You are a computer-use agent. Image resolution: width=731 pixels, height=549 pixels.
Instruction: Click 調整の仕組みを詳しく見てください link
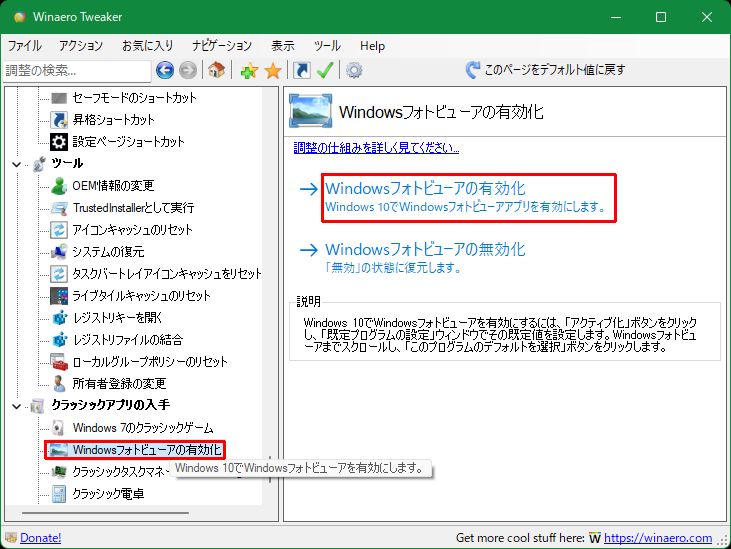(376, 148)
